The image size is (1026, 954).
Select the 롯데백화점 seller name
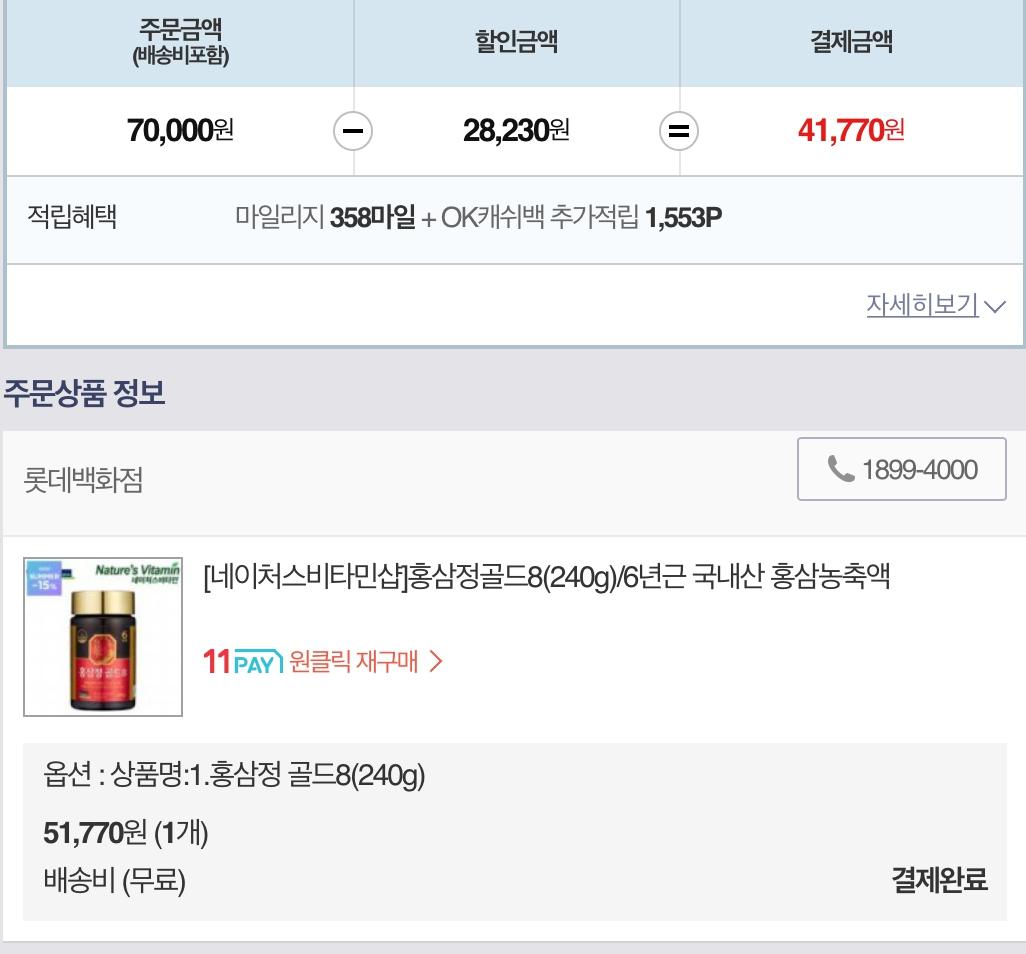[x=84, y=480]
